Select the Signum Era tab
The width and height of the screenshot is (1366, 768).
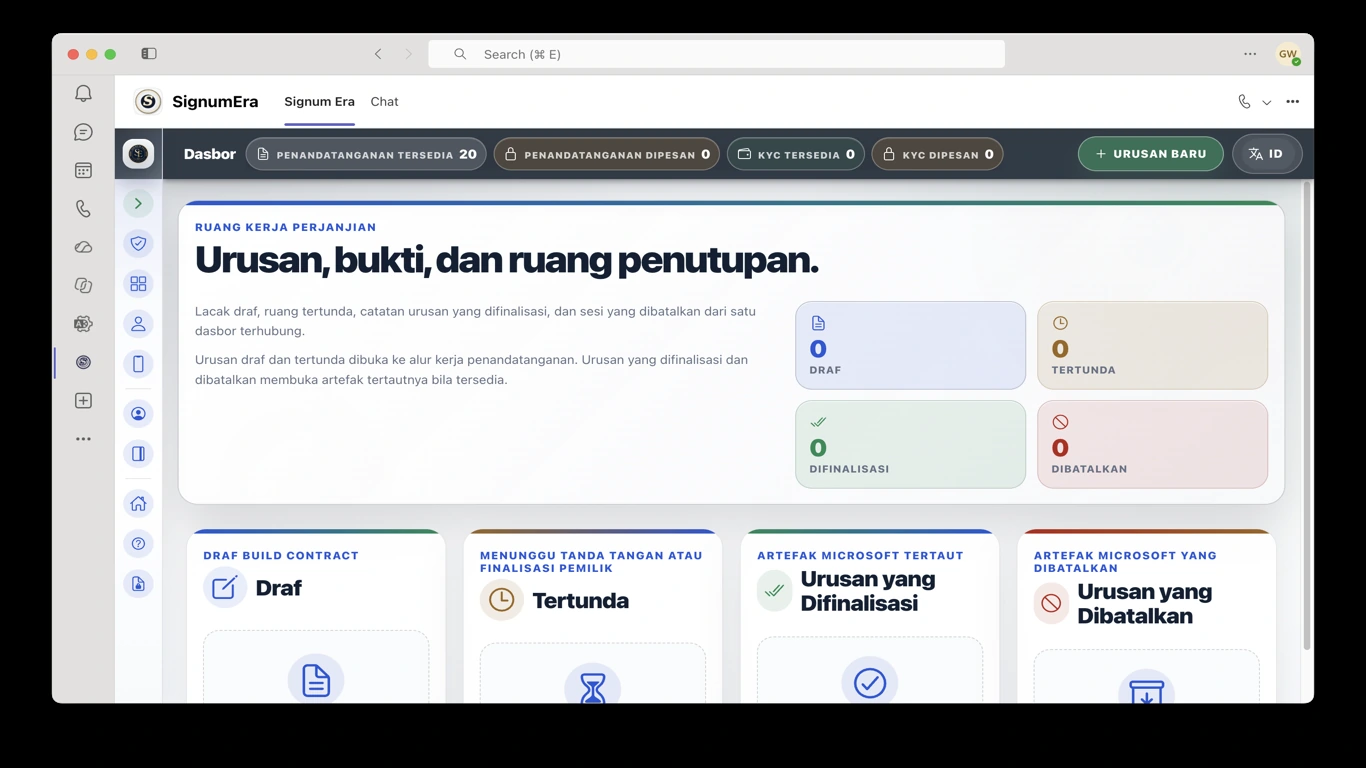click(319, 101)
